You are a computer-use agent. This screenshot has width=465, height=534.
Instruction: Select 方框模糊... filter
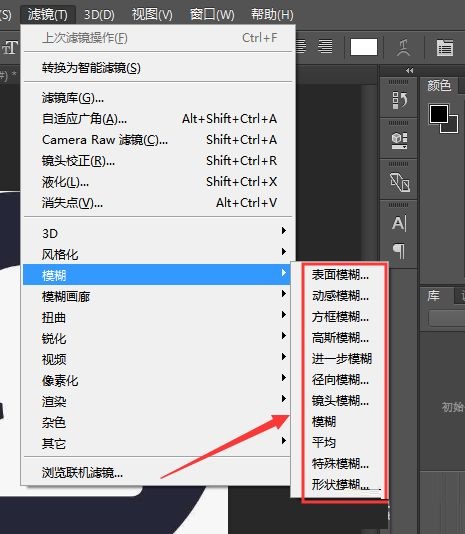click(341, 317)
